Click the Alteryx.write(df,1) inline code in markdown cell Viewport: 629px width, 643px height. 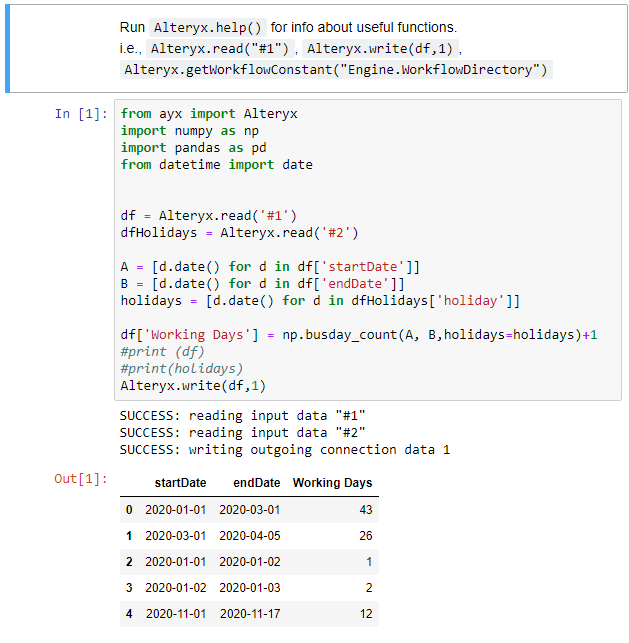[380, 49]
